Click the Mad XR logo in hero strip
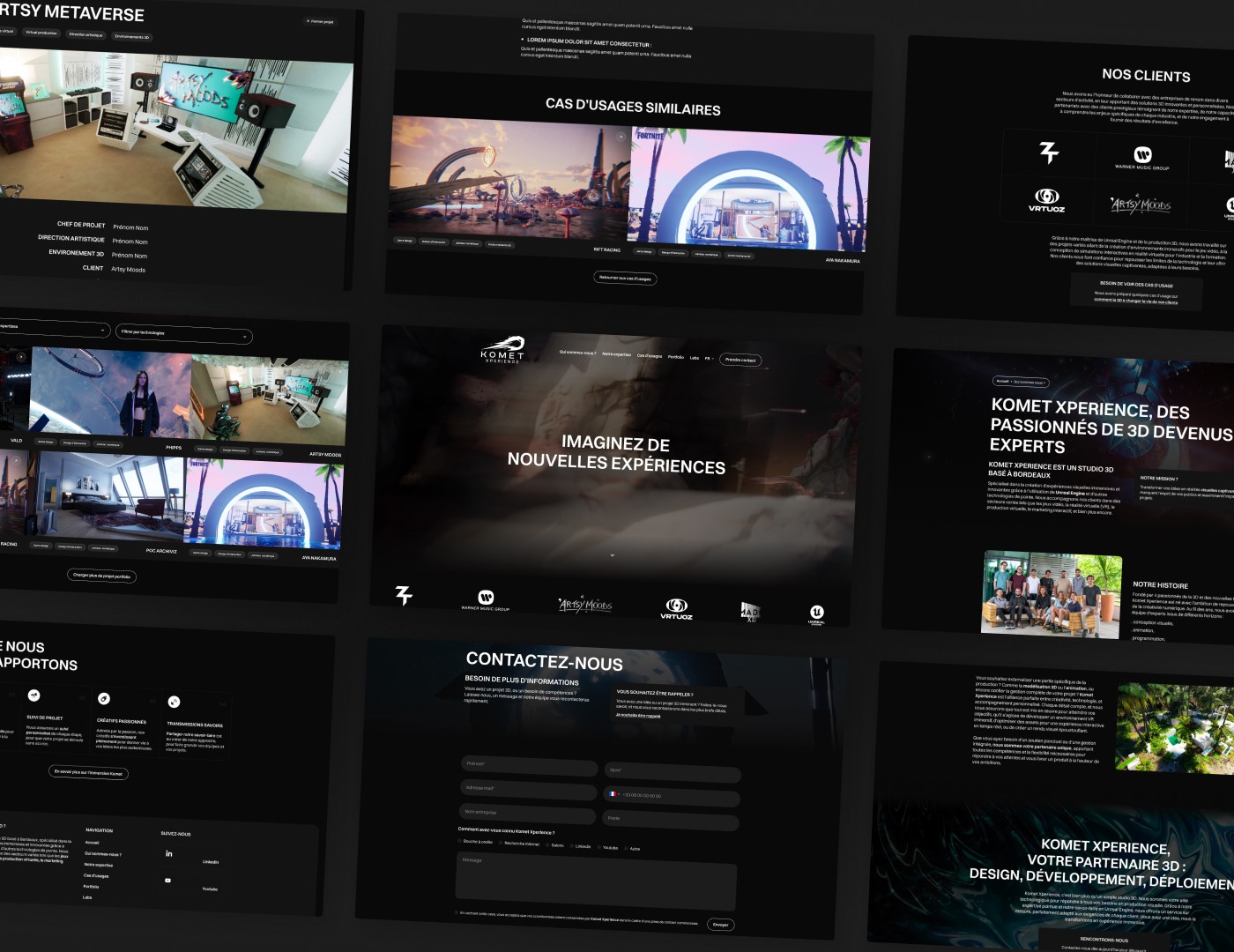1234x952 pixels. tap(749, 612)
